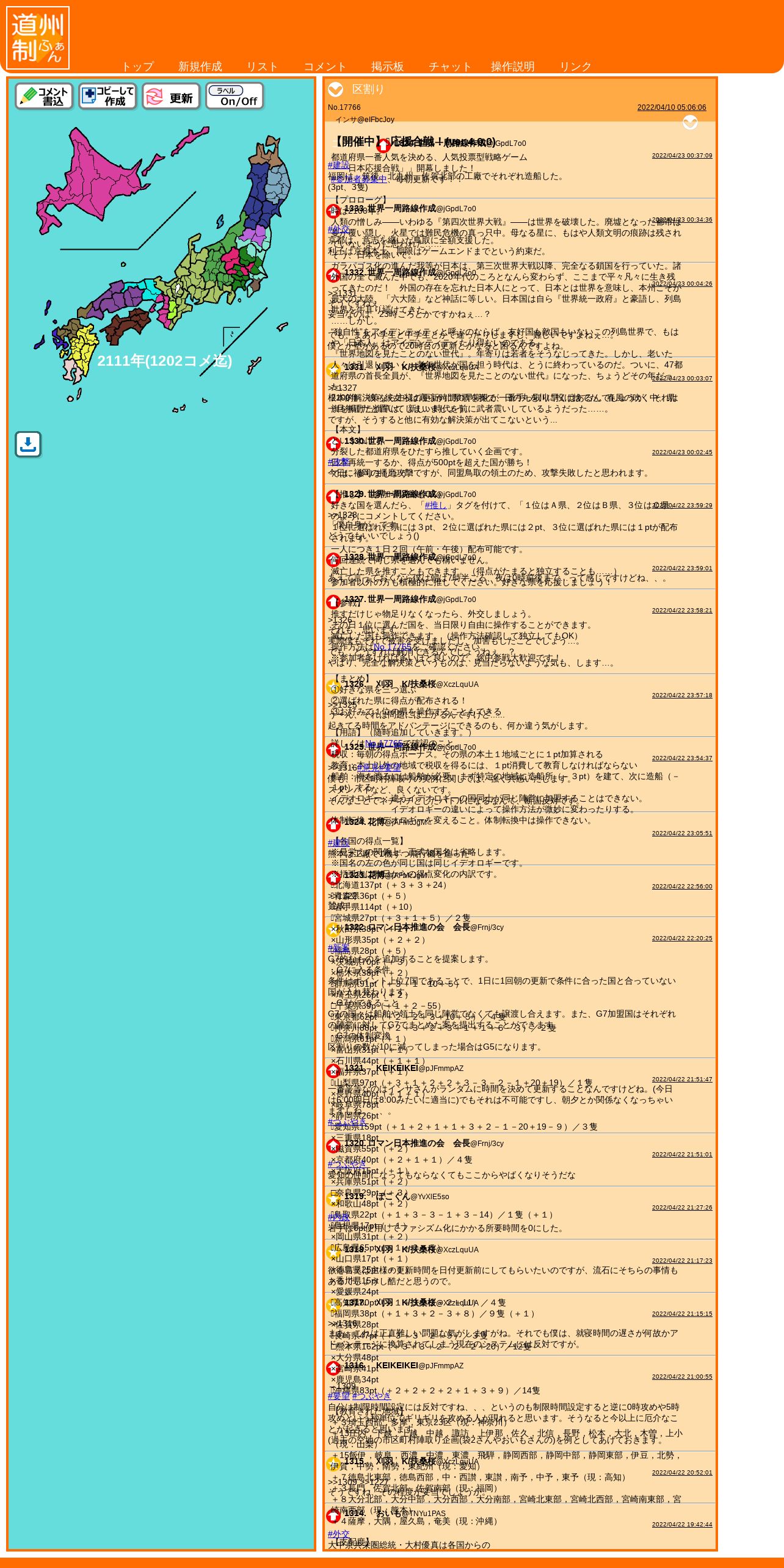Click red X icon beside comment 1321
This screenshot has height=1568, width=784.
333,1070
